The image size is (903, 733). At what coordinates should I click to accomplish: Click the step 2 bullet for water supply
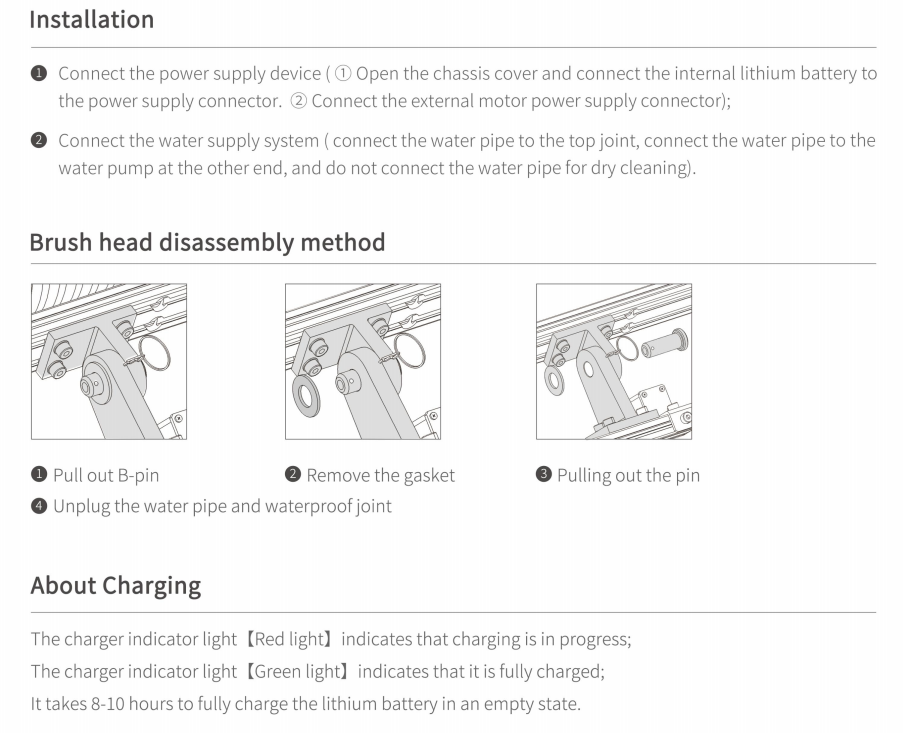[x=39, y=140]
